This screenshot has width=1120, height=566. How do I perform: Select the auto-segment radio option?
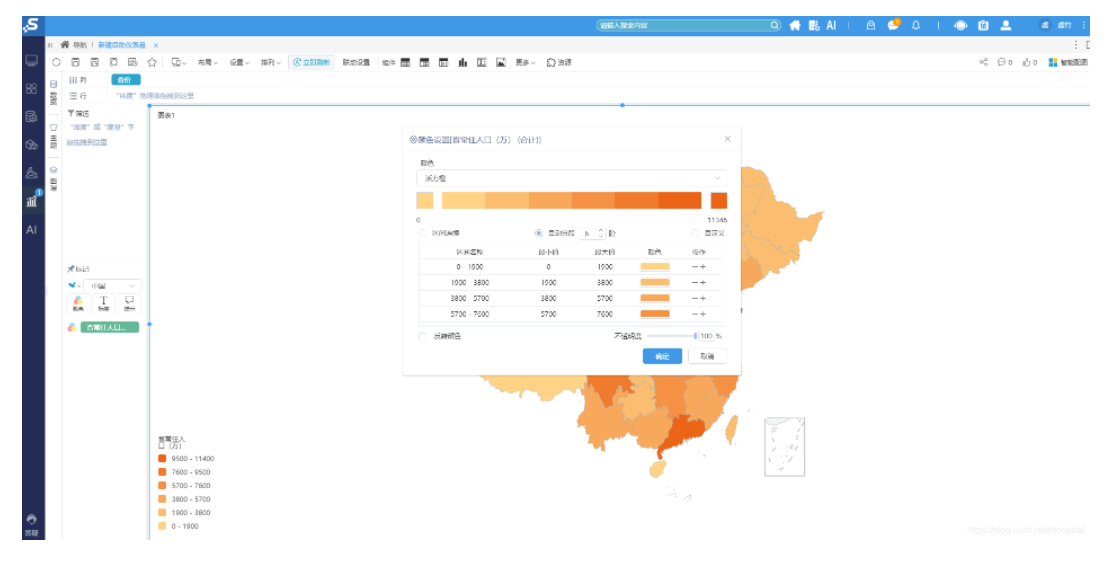click(x=539, y=233)
